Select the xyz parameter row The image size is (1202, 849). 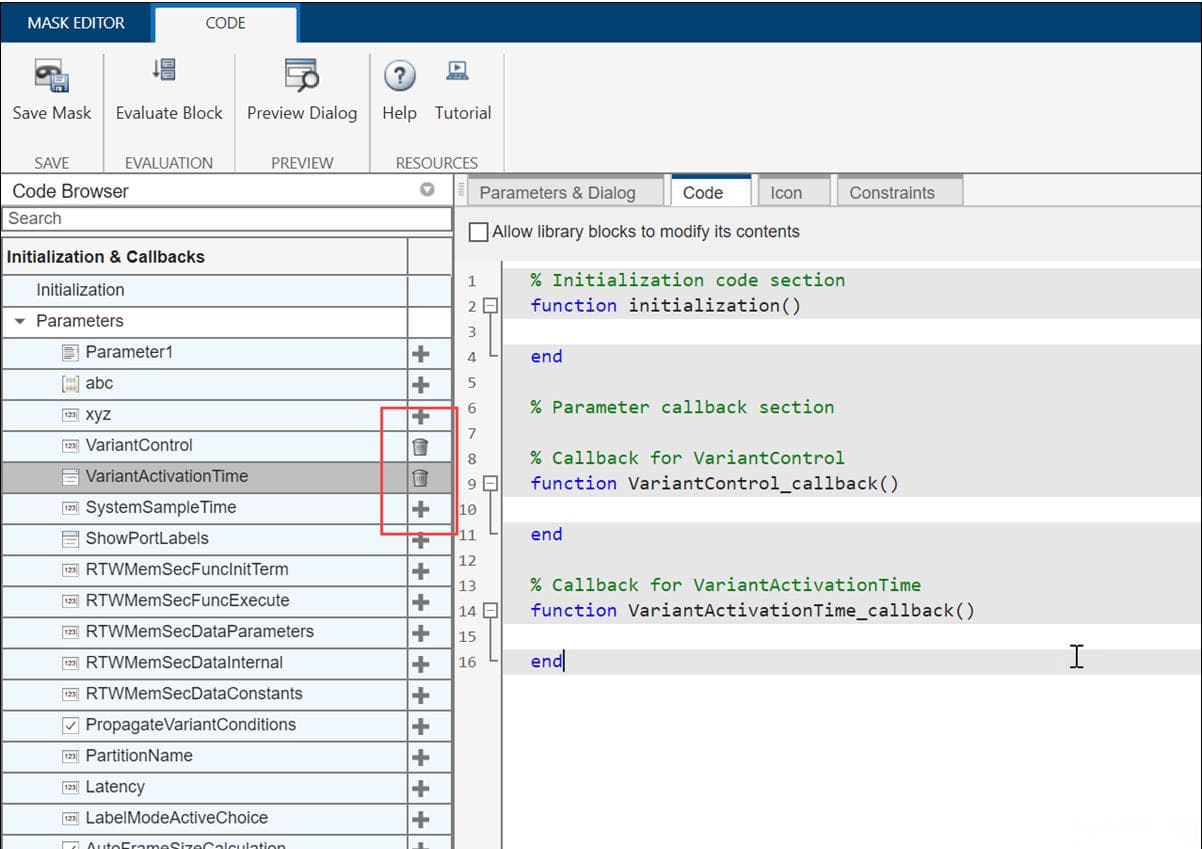[205, 414]
